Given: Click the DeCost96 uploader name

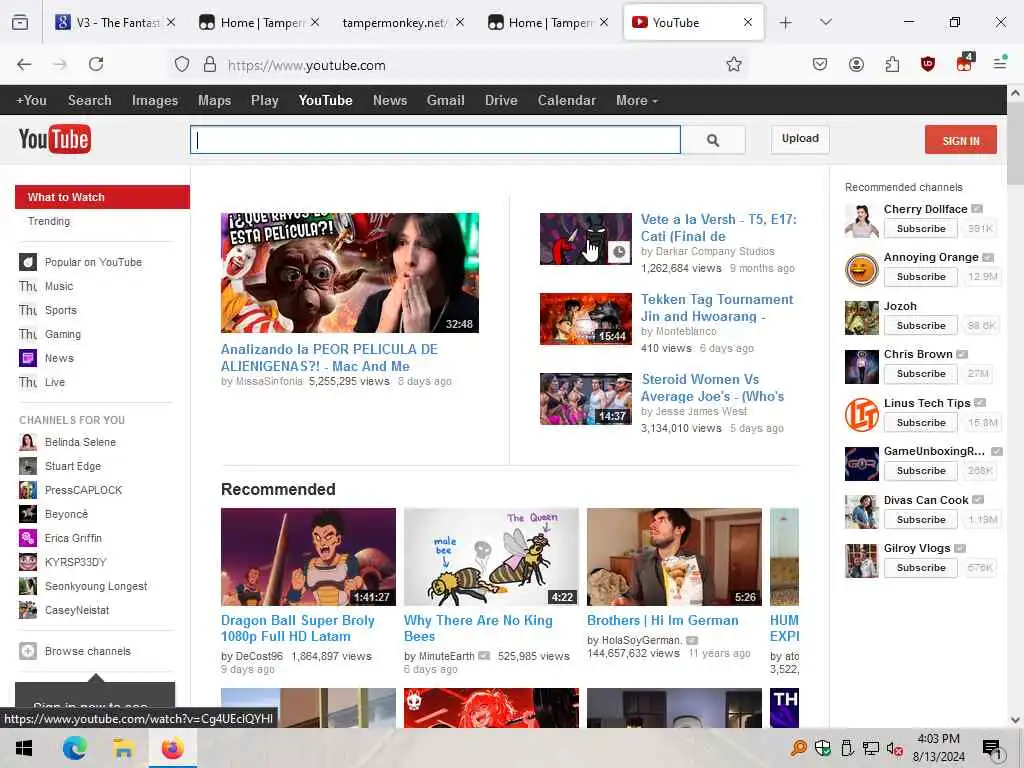Looking at the screenshot, I should pyautogui.click(x=258, y=656).
